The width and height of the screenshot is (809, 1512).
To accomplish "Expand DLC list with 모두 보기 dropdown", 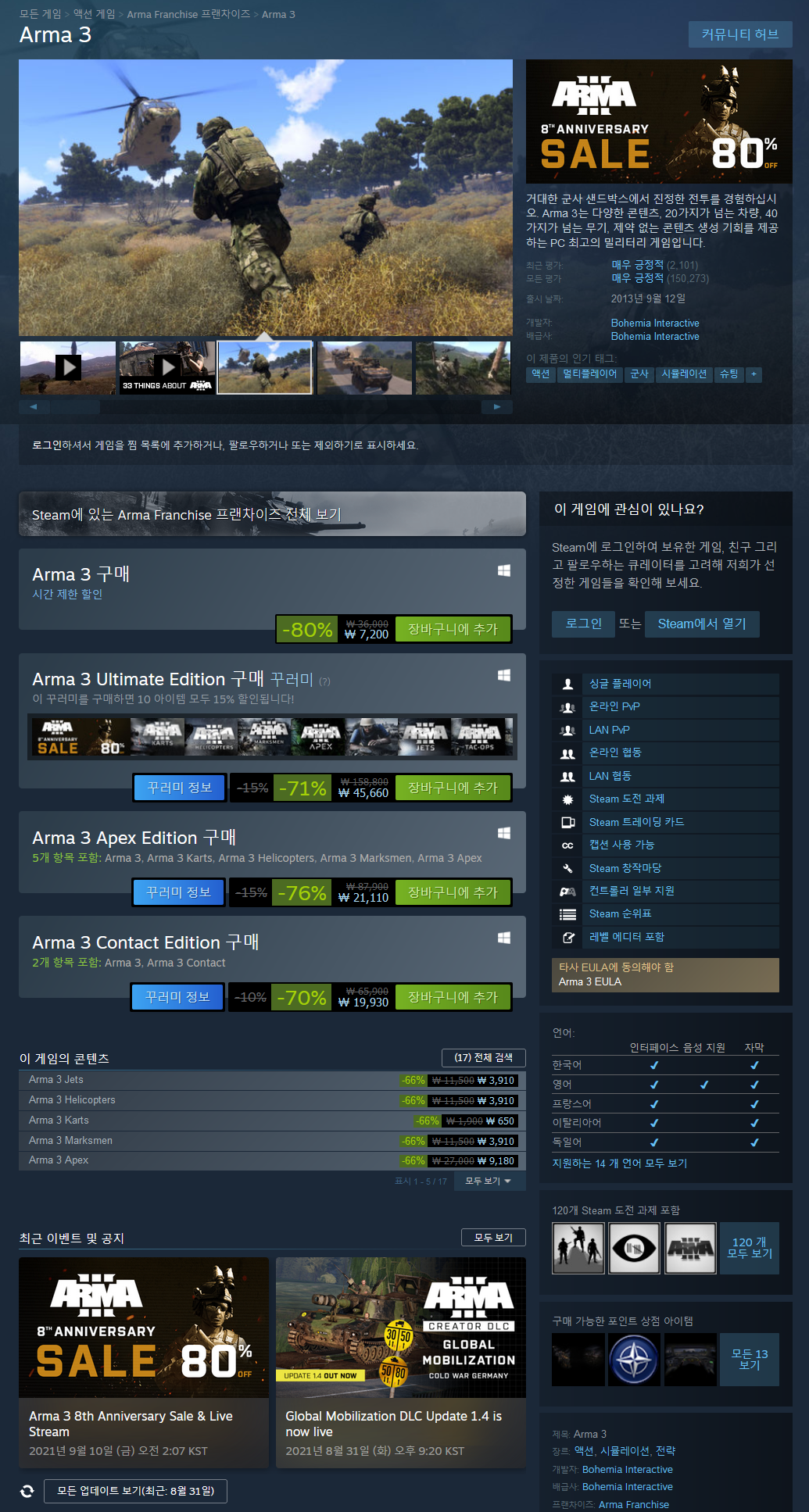I will (x=488, y=1181).
